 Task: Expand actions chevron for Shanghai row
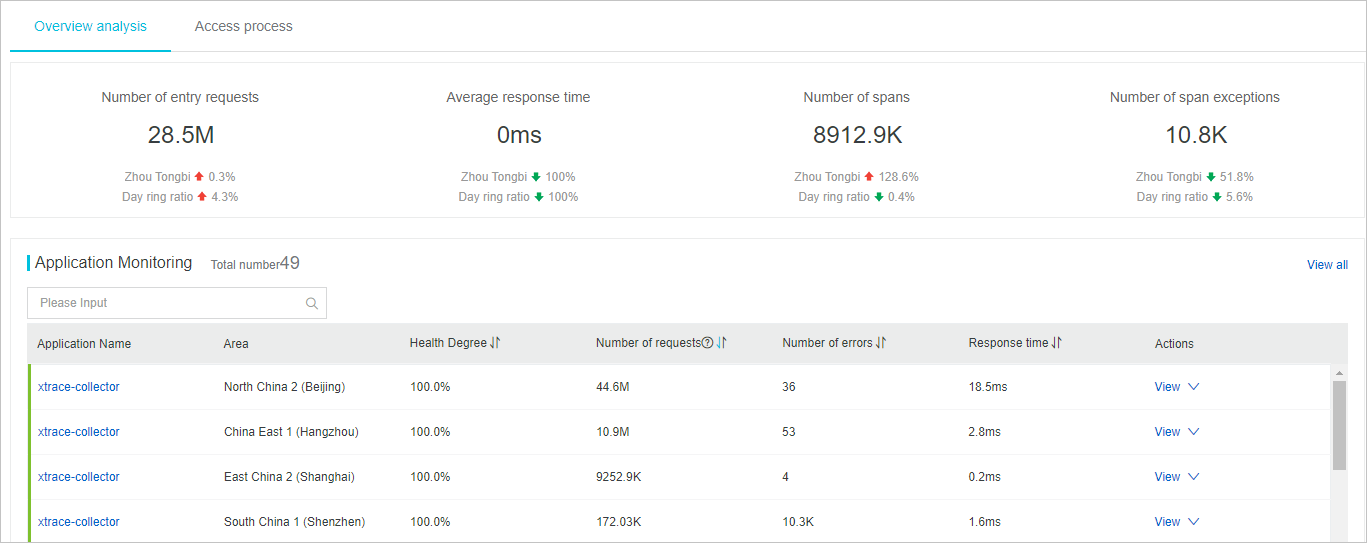click(x=1193, y=477)
